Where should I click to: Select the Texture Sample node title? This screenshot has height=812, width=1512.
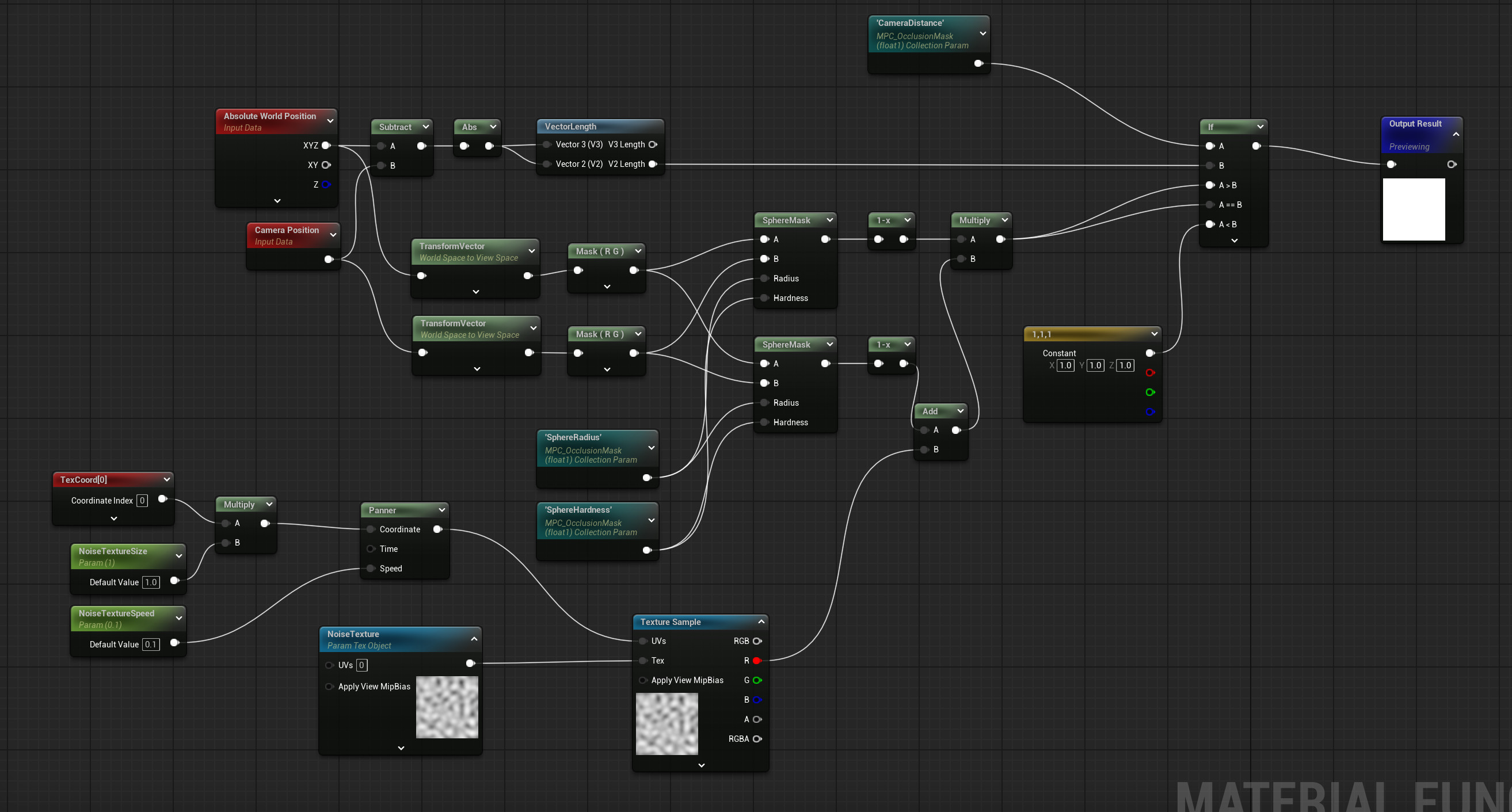(x=671, y=622)
